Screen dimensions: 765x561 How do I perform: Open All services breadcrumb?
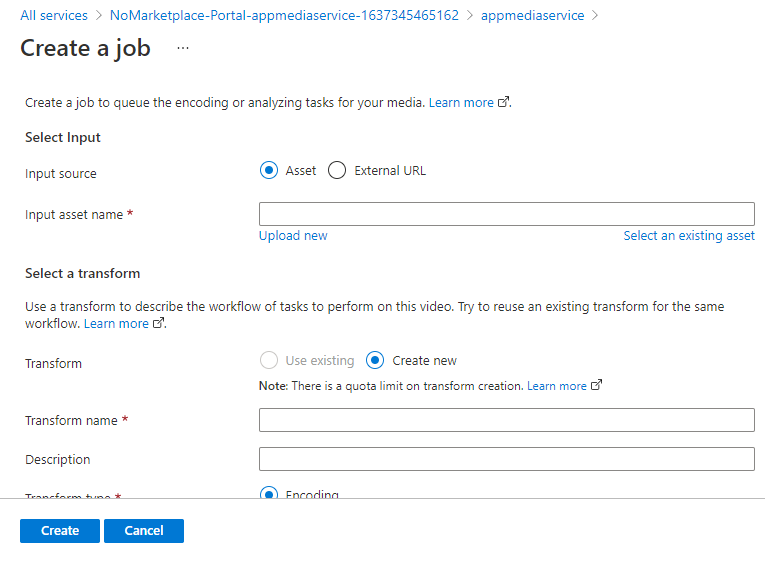54,16
